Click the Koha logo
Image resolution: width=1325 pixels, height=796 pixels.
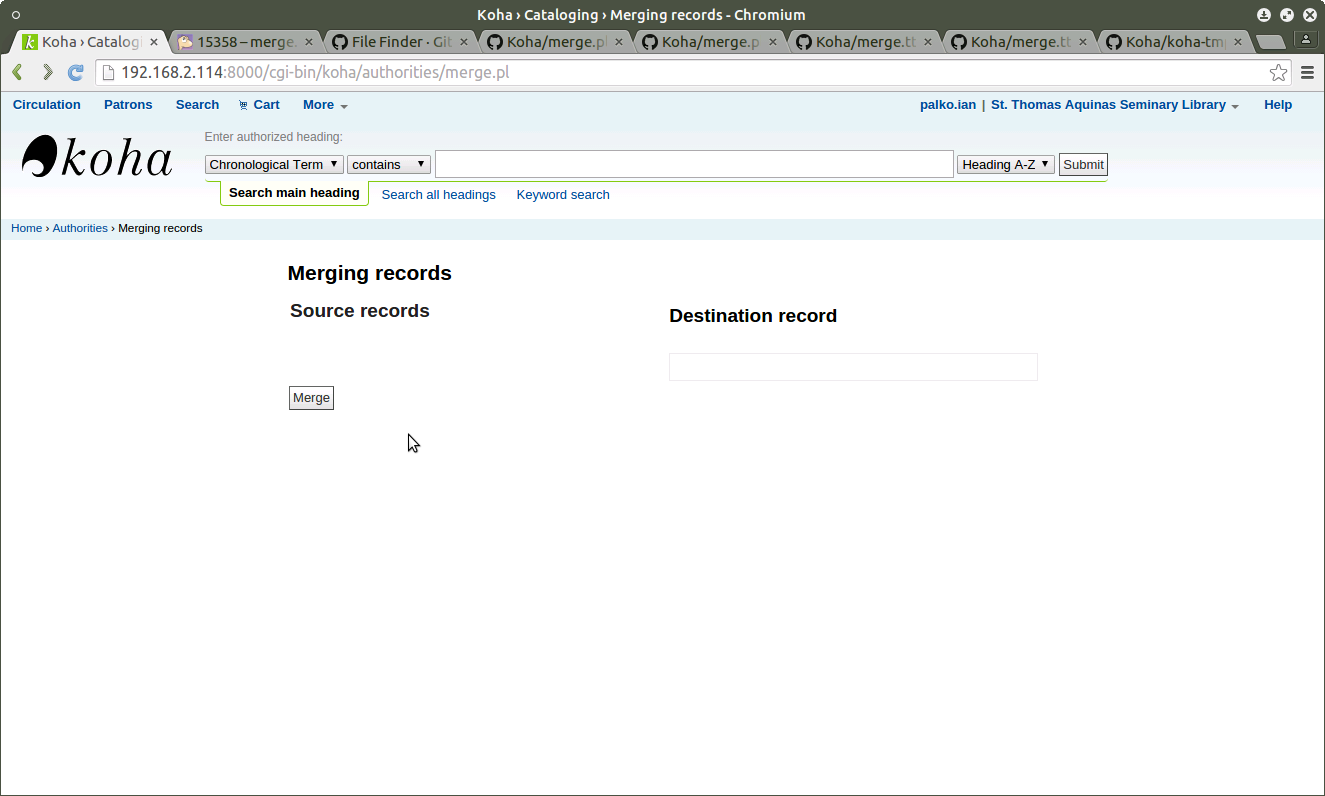pyautogui.click(x=97, y=158)
